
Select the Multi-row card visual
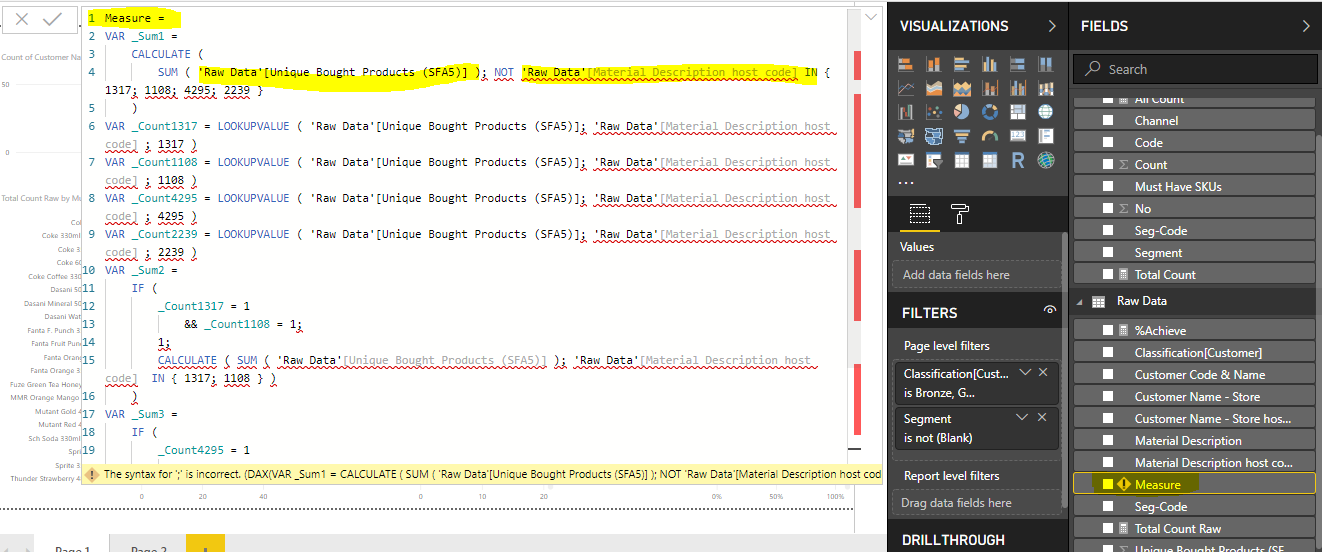click(x=1046, y=136)
